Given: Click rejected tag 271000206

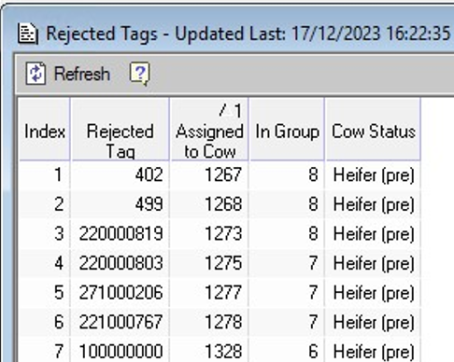Looking at the screenshot, I should [121, 292].
